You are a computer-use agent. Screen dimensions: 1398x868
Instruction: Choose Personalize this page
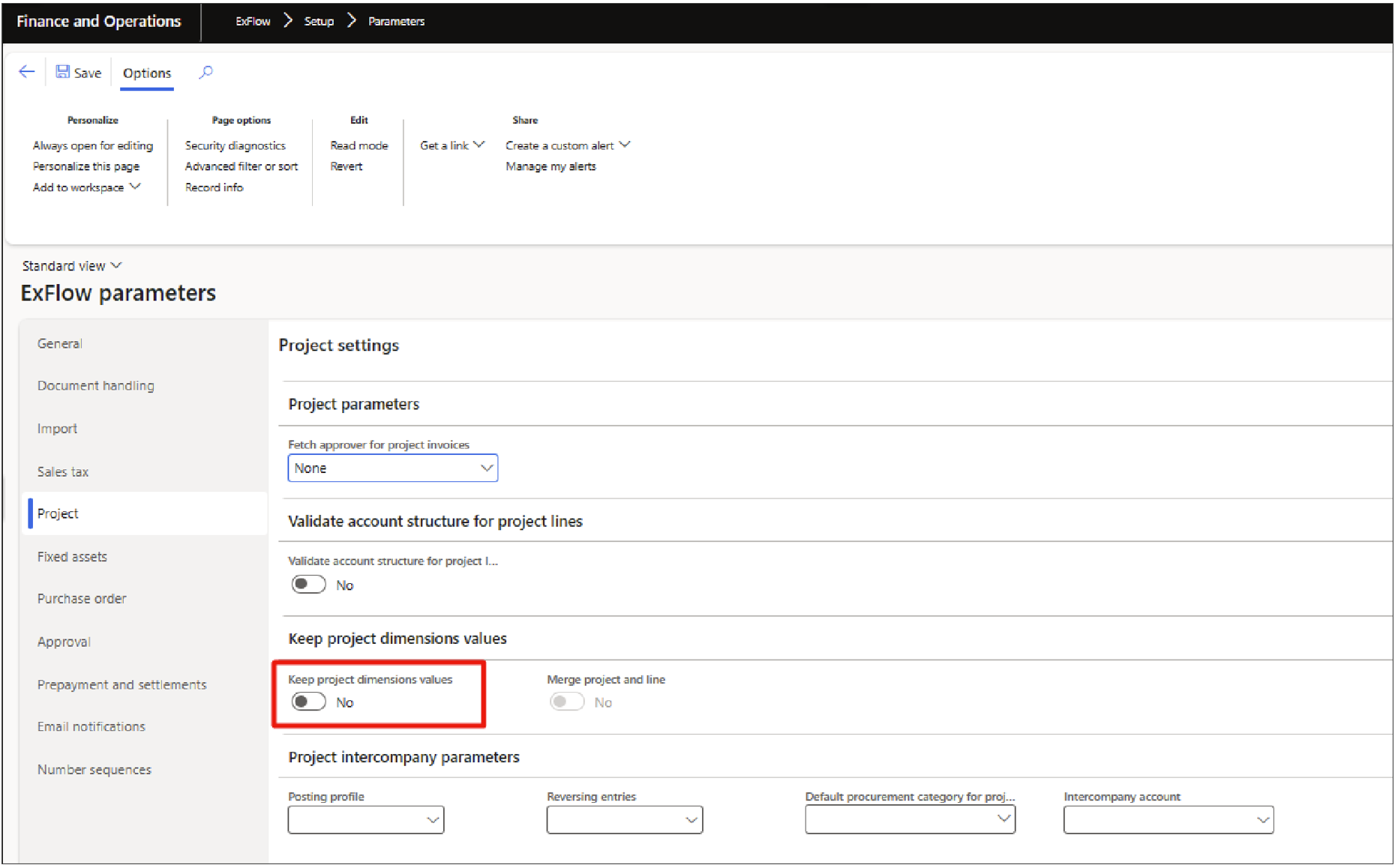click(x=86, y=166)
